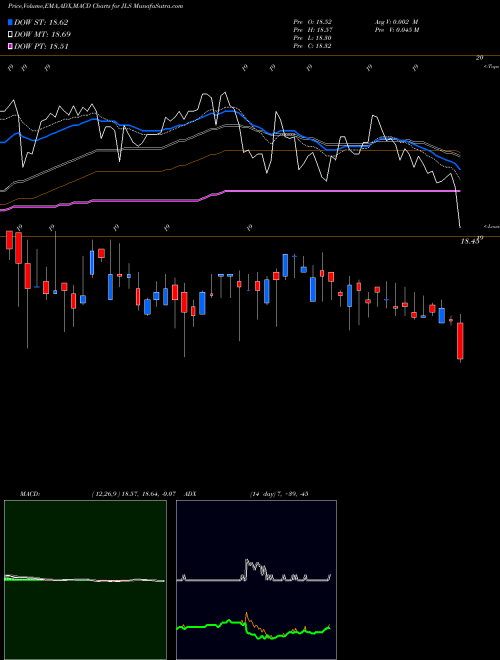
Task: Click the '20' upper price axis label
Action: 479,58
